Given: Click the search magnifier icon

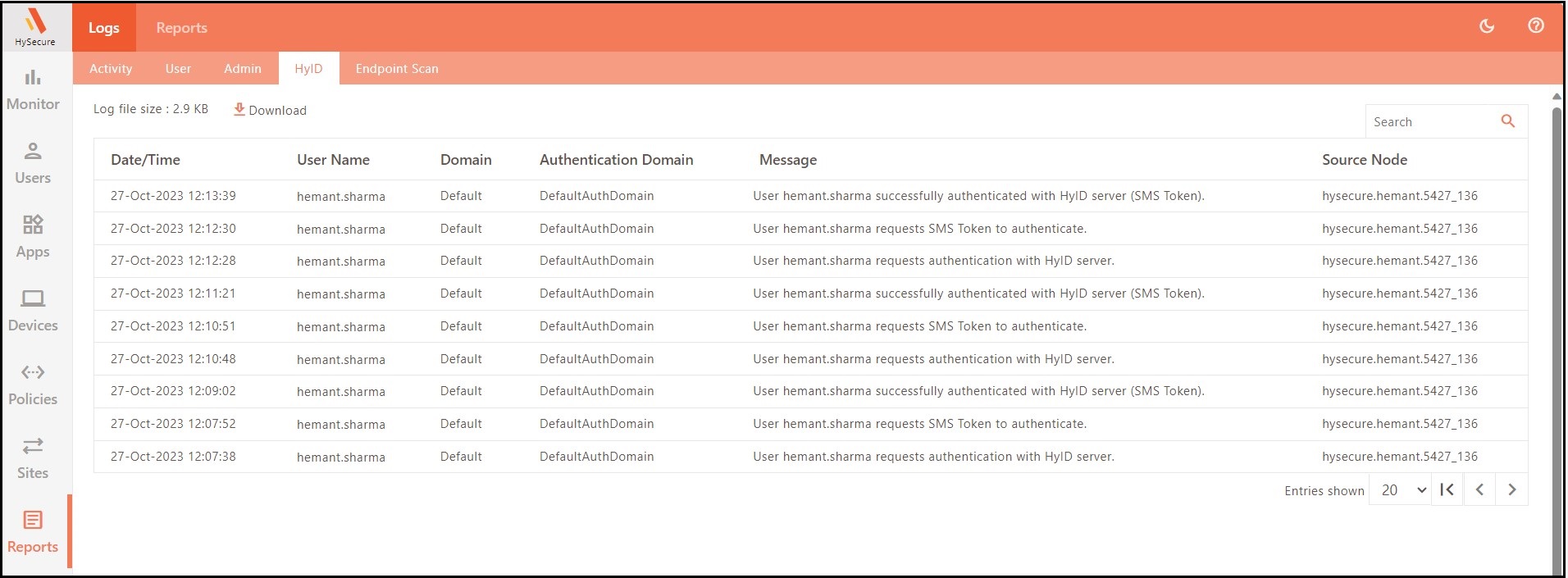Looking at the screenshot, I should point(1507,121).
